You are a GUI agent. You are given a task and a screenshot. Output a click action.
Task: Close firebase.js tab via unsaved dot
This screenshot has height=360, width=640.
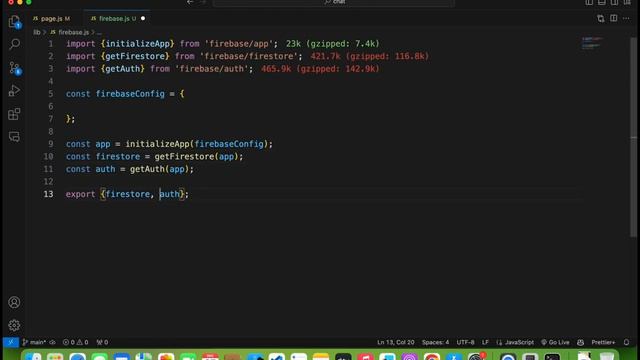[143, 18]
